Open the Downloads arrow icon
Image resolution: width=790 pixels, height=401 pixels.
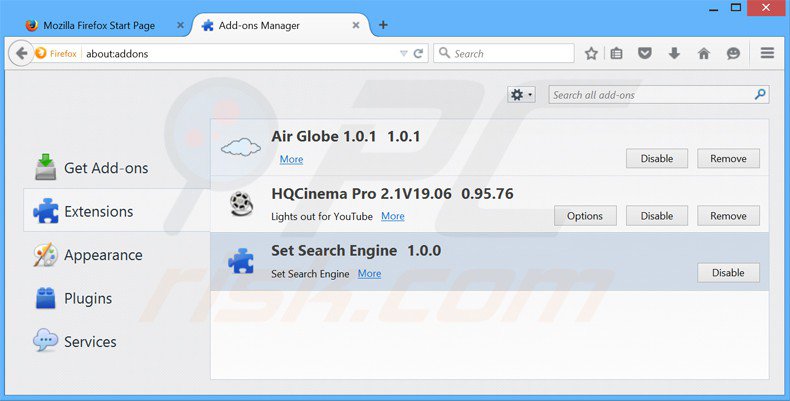674,53
